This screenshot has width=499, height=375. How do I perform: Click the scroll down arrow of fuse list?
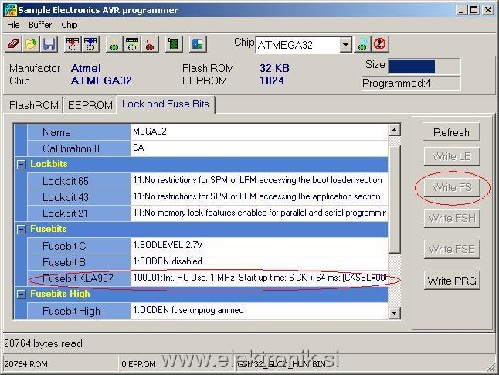[394, 313]
